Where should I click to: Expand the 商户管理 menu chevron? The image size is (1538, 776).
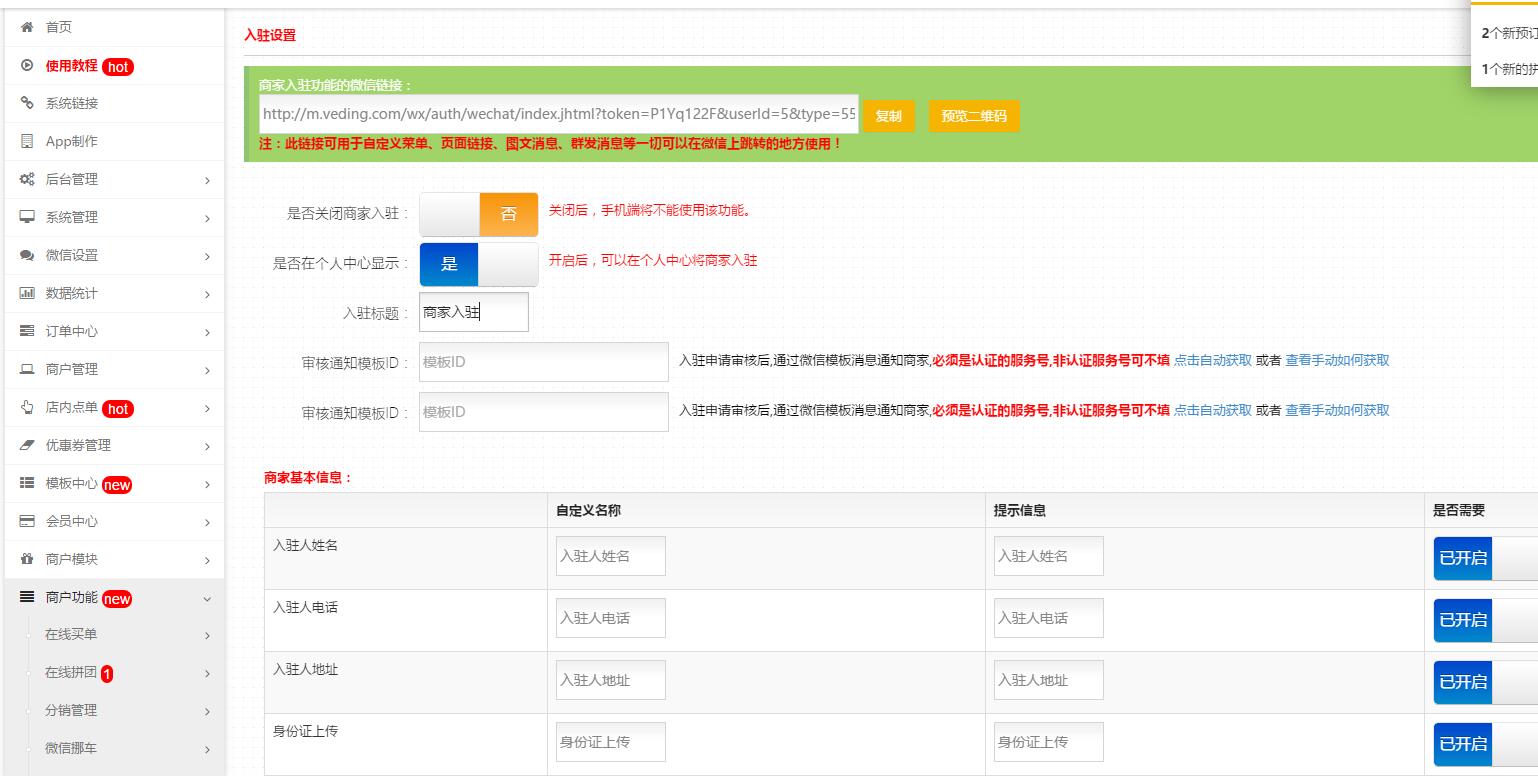[207, 371]
